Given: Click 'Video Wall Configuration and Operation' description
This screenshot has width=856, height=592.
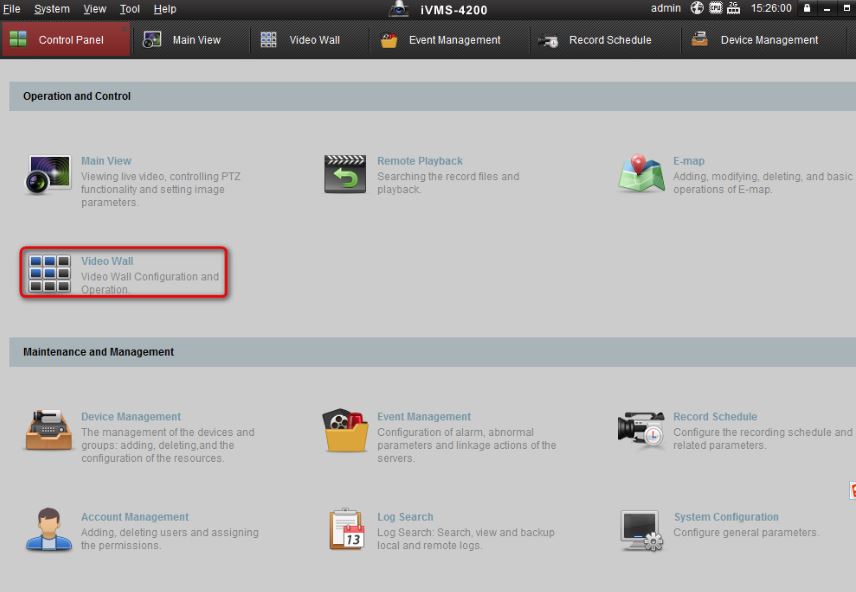Looking at the screenshot, I should pyautogui.click(x=150, y=283).
